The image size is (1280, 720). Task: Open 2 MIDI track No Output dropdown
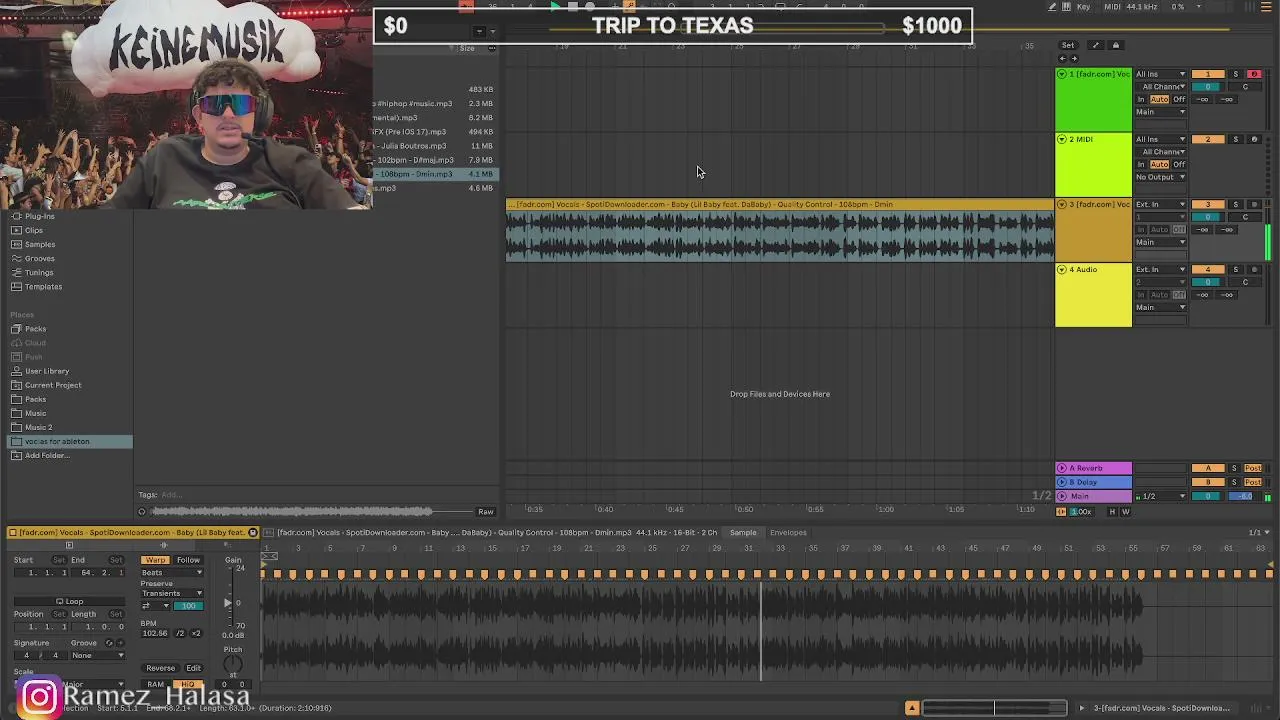coord(1160,177)
